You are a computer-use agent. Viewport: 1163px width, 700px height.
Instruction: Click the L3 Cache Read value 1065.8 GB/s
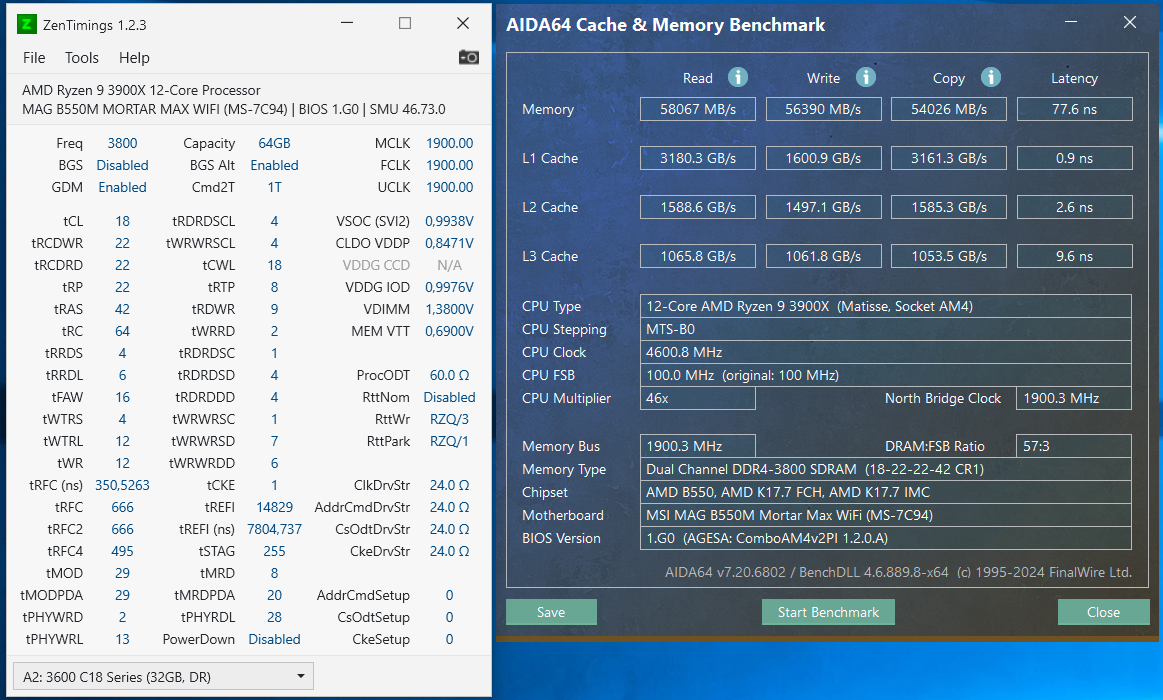[698, 256]
